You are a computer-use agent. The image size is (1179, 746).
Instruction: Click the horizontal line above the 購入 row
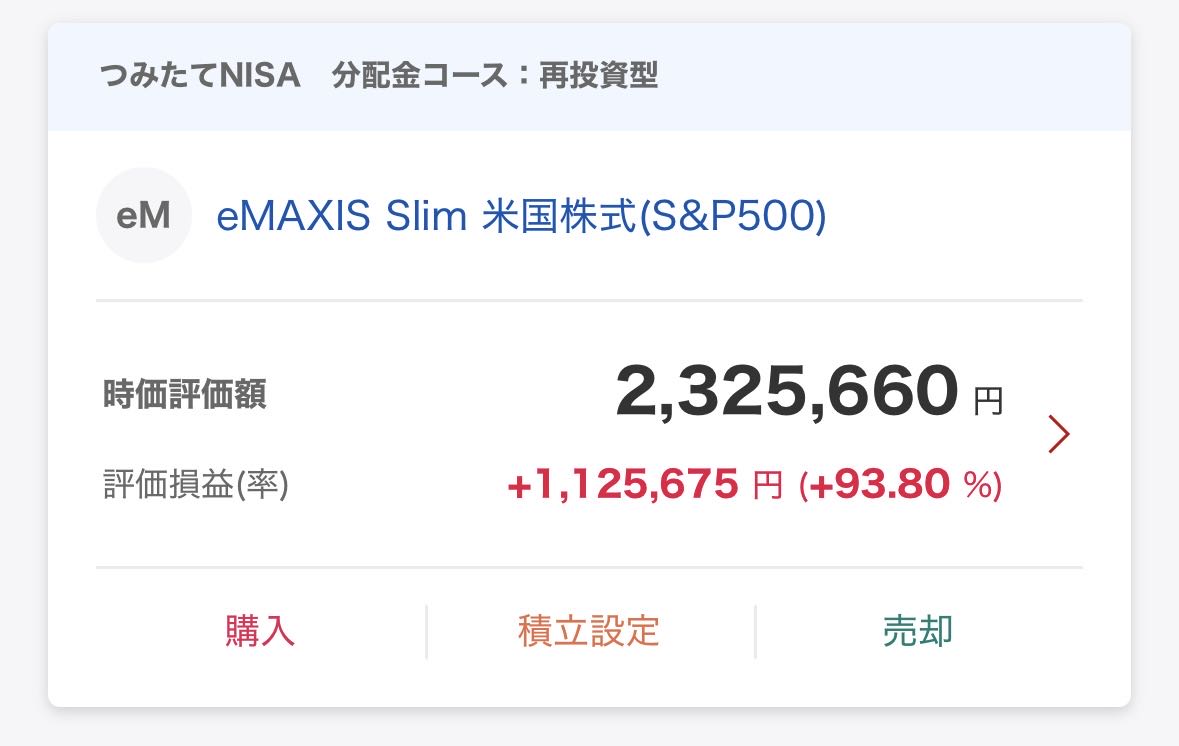589,567
